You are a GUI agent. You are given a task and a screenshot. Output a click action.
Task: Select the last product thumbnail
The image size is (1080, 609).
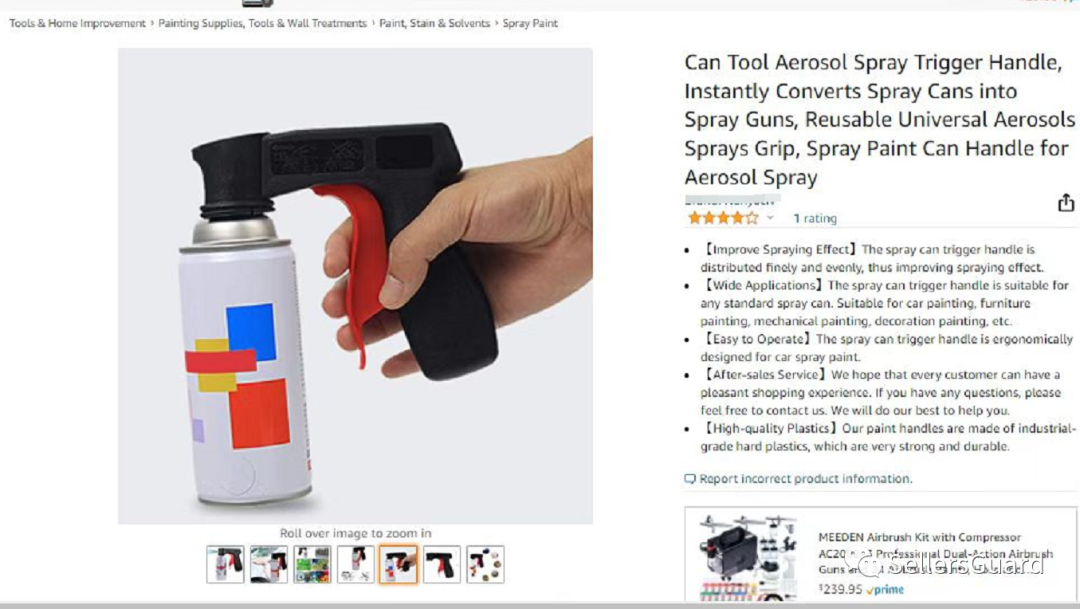pos(485,564)
